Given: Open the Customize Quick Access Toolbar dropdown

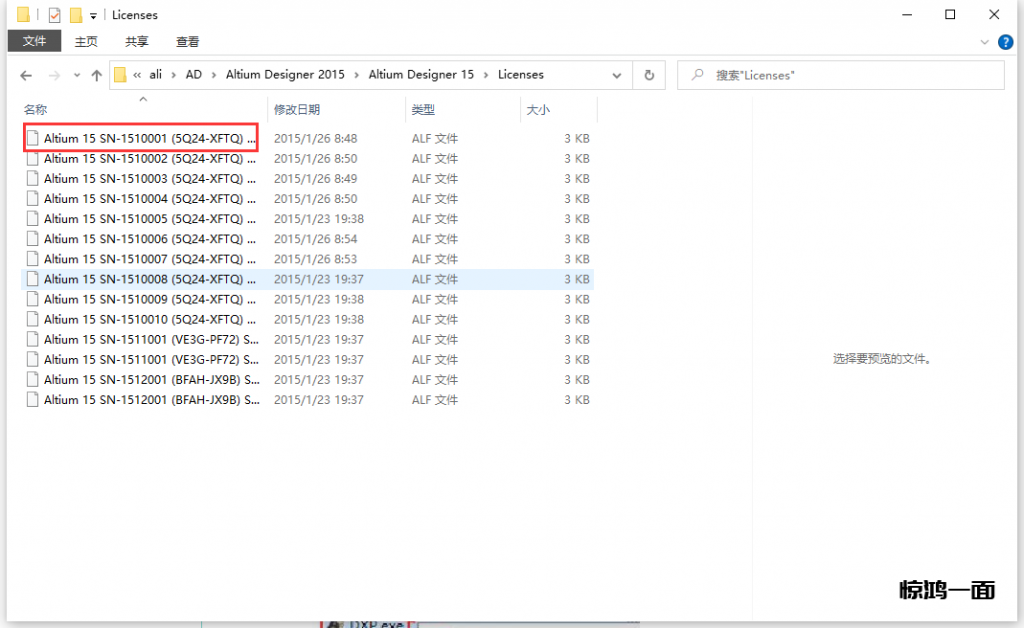Looking at the screenshot, I should click(x=93, y=16).
